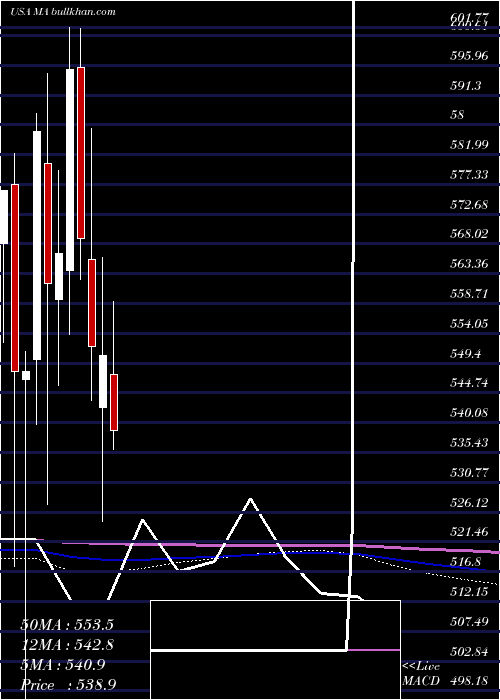
Task: Click the Price : 538.9 label
Action: (71, 685)
